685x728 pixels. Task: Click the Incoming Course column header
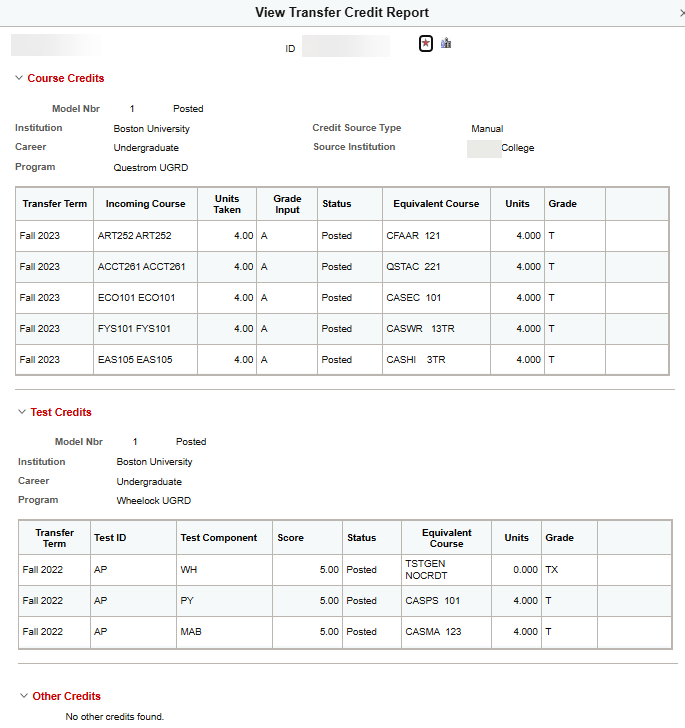(x=145, y=204)
